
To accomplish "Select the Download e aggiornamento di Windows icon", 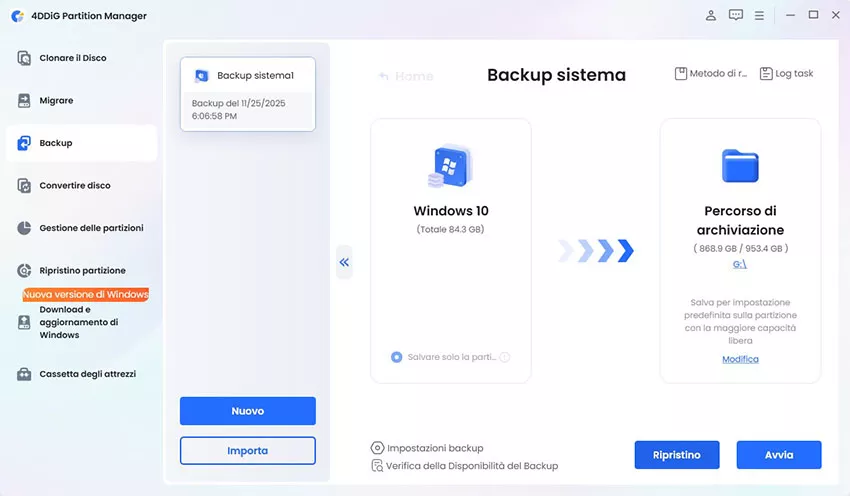I will [24, 323].
